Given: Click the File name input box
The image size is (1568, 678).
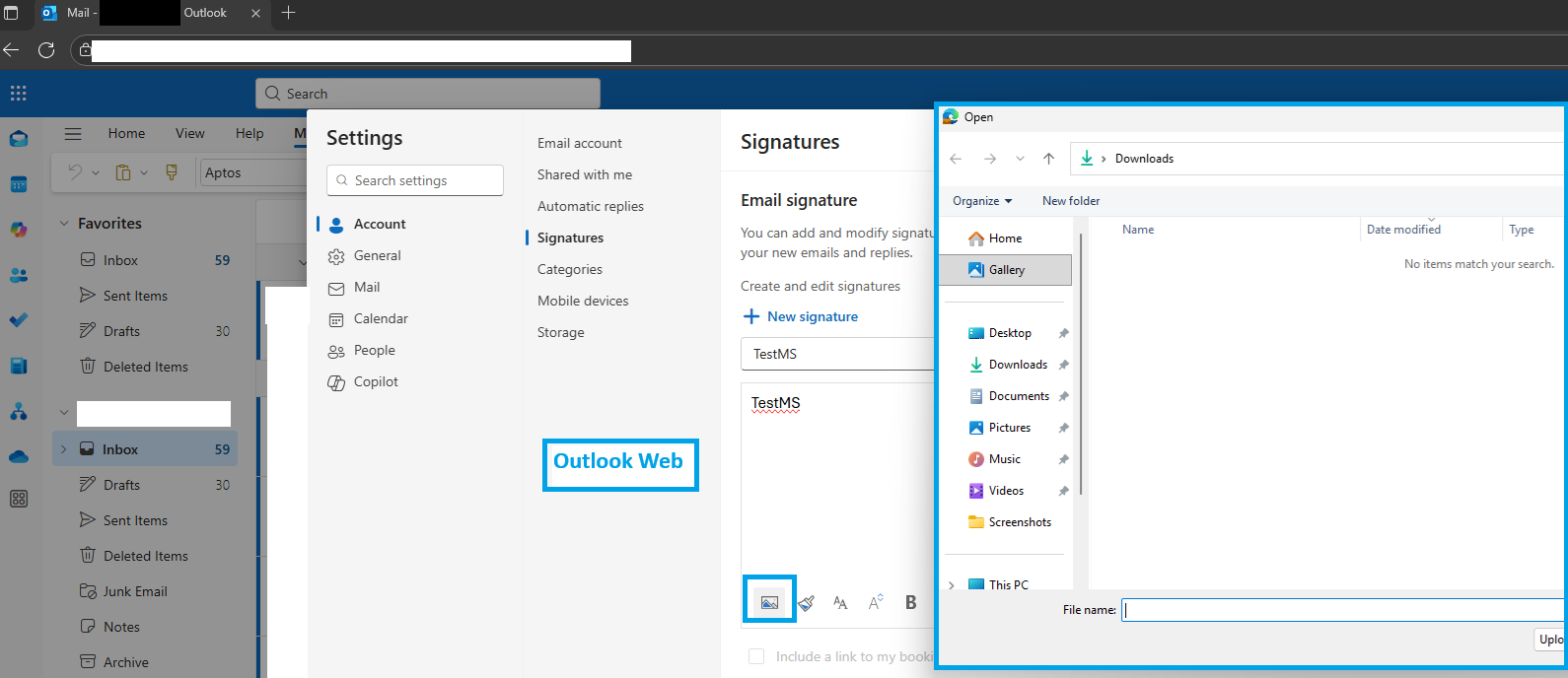Looking at the screenshot, I should pos(1343,610).
